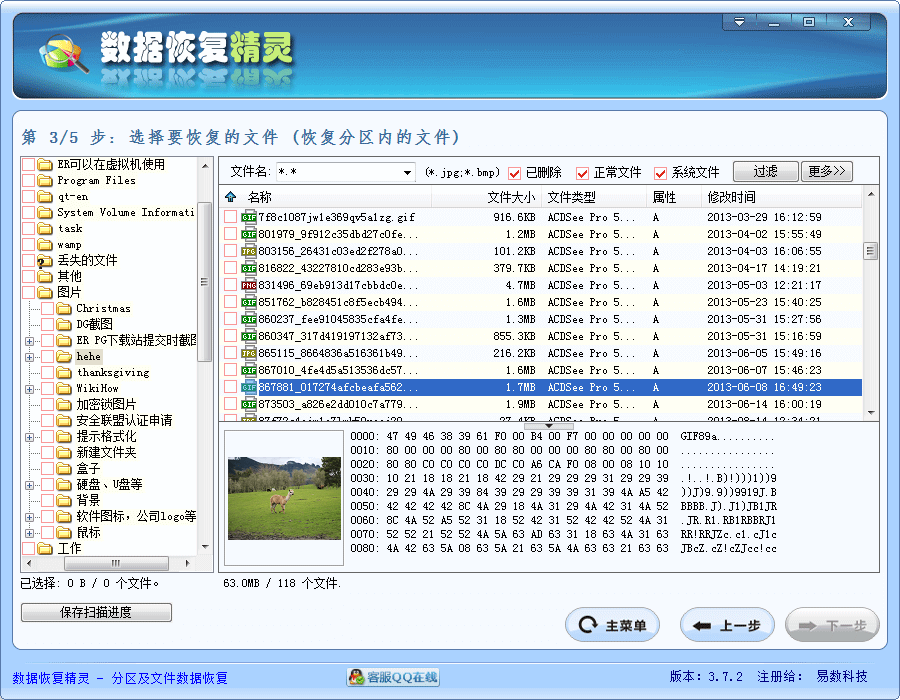Sort by the 名称 column header
Viewport: 900px width, 700px height.
[x=336, y=197]
